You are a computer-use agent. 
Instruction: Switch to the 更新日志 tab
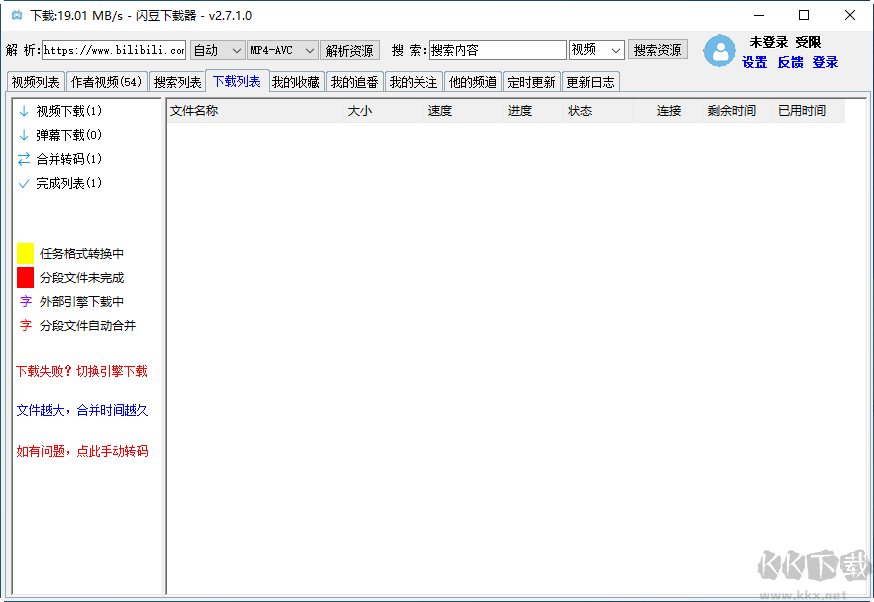pyautogui.click(x=591, y=82)
